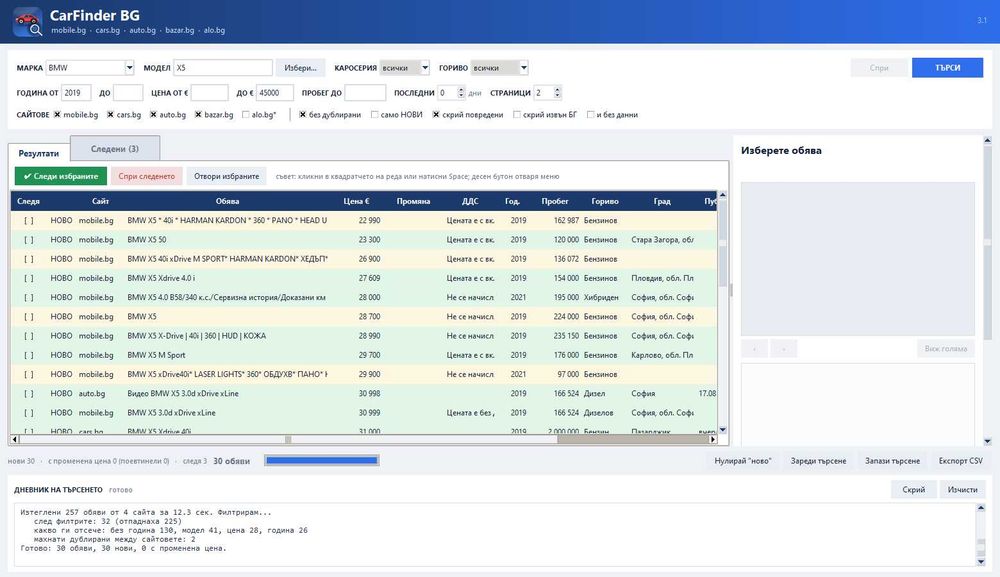The image size is (1000, 577).
Task: Increase the Страници stepper value
Action: [x=557, y=89]
